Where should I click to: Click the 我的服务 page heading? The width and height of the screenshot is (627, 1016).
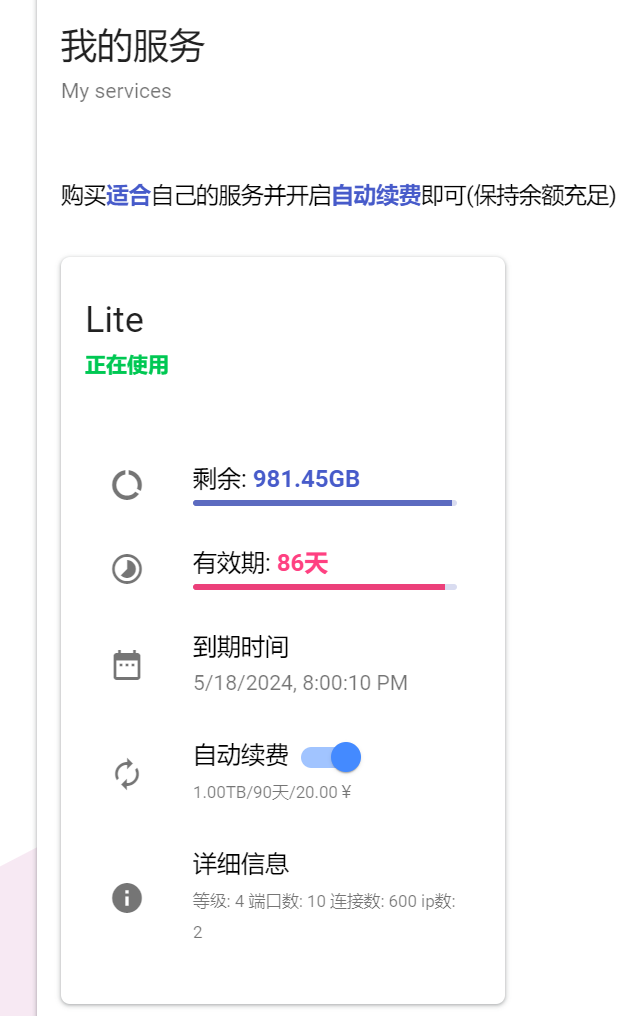[x=133, y=46]
